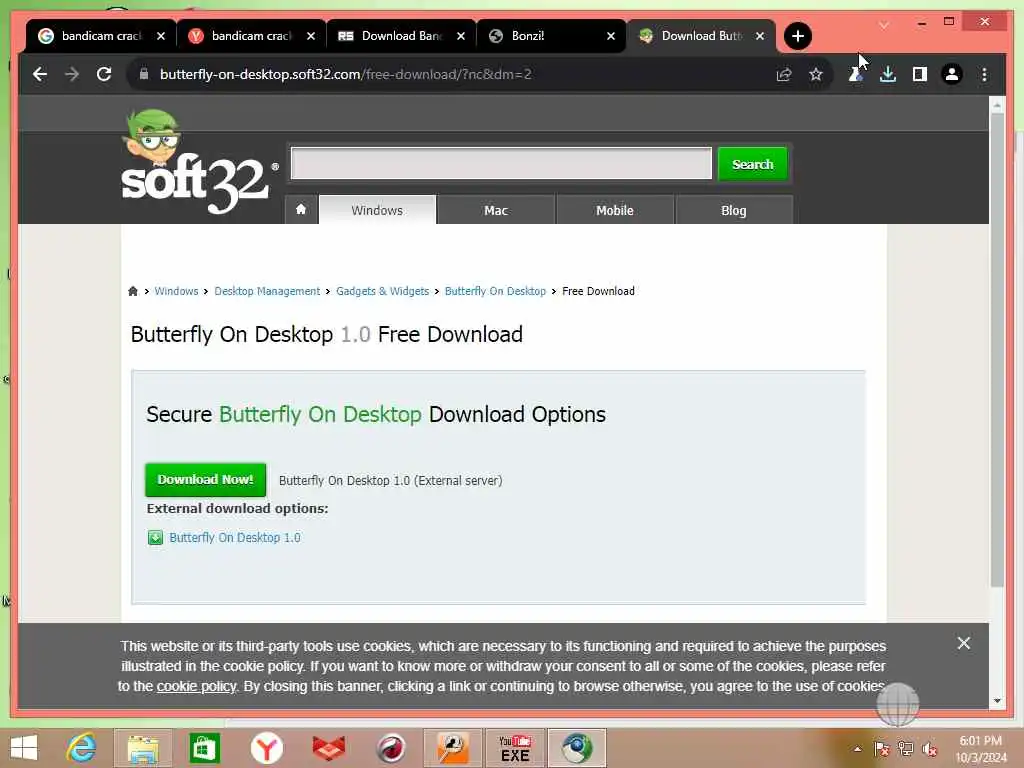The image size is (1024, 768).
Task: Open the Blog navigation tab
Action: pos(733,210)
